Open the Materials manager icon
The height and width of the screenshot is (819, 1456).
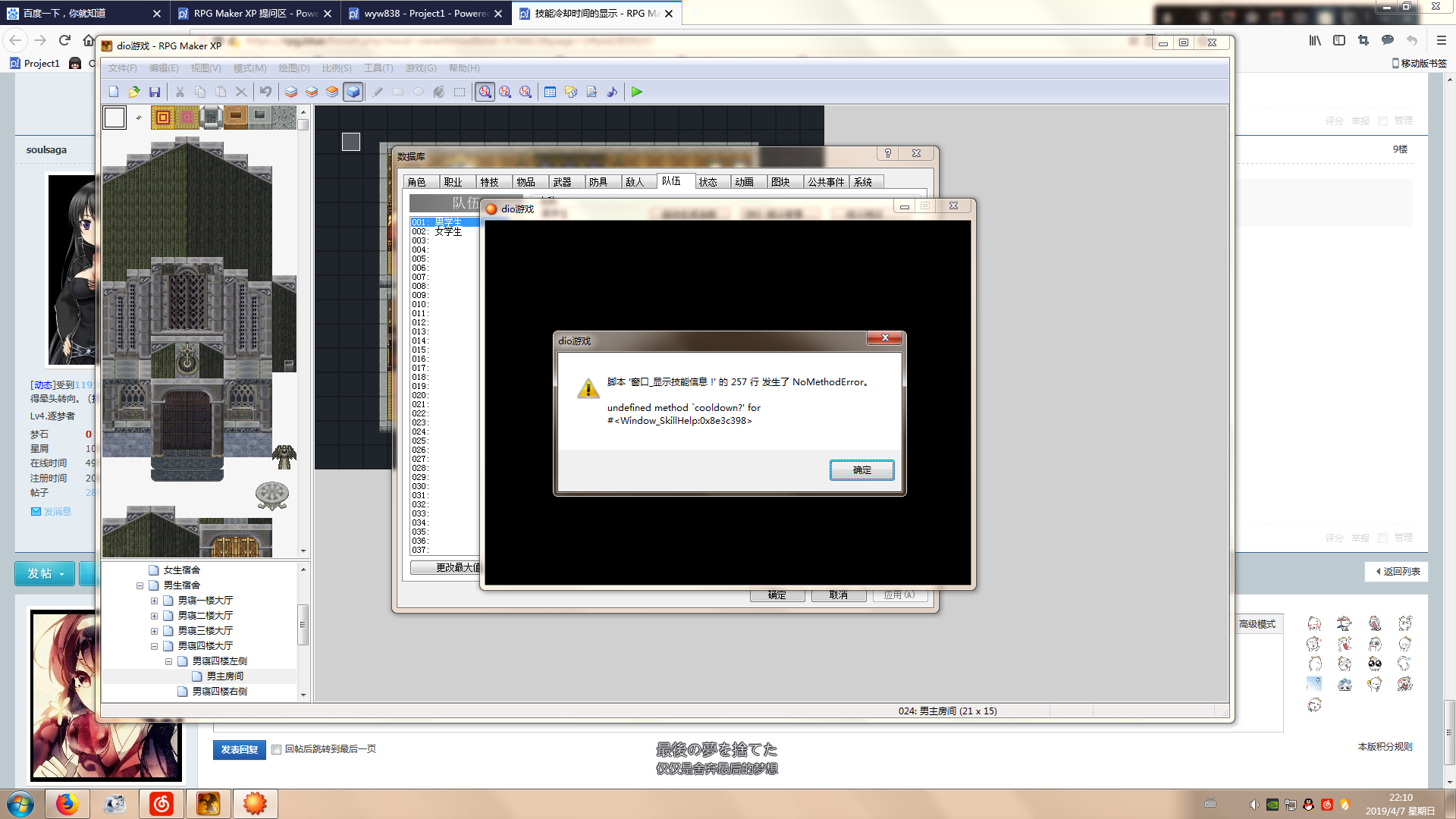tap(571, 92)
